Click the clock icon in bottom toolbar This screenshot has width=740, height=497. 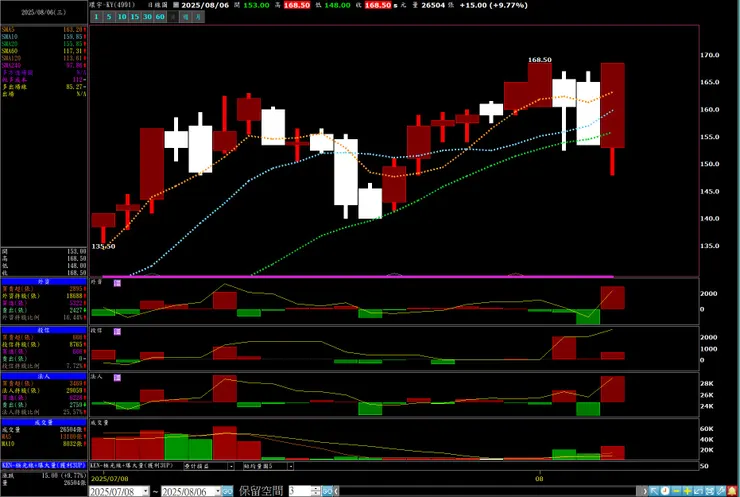click(x=665, y=491)
